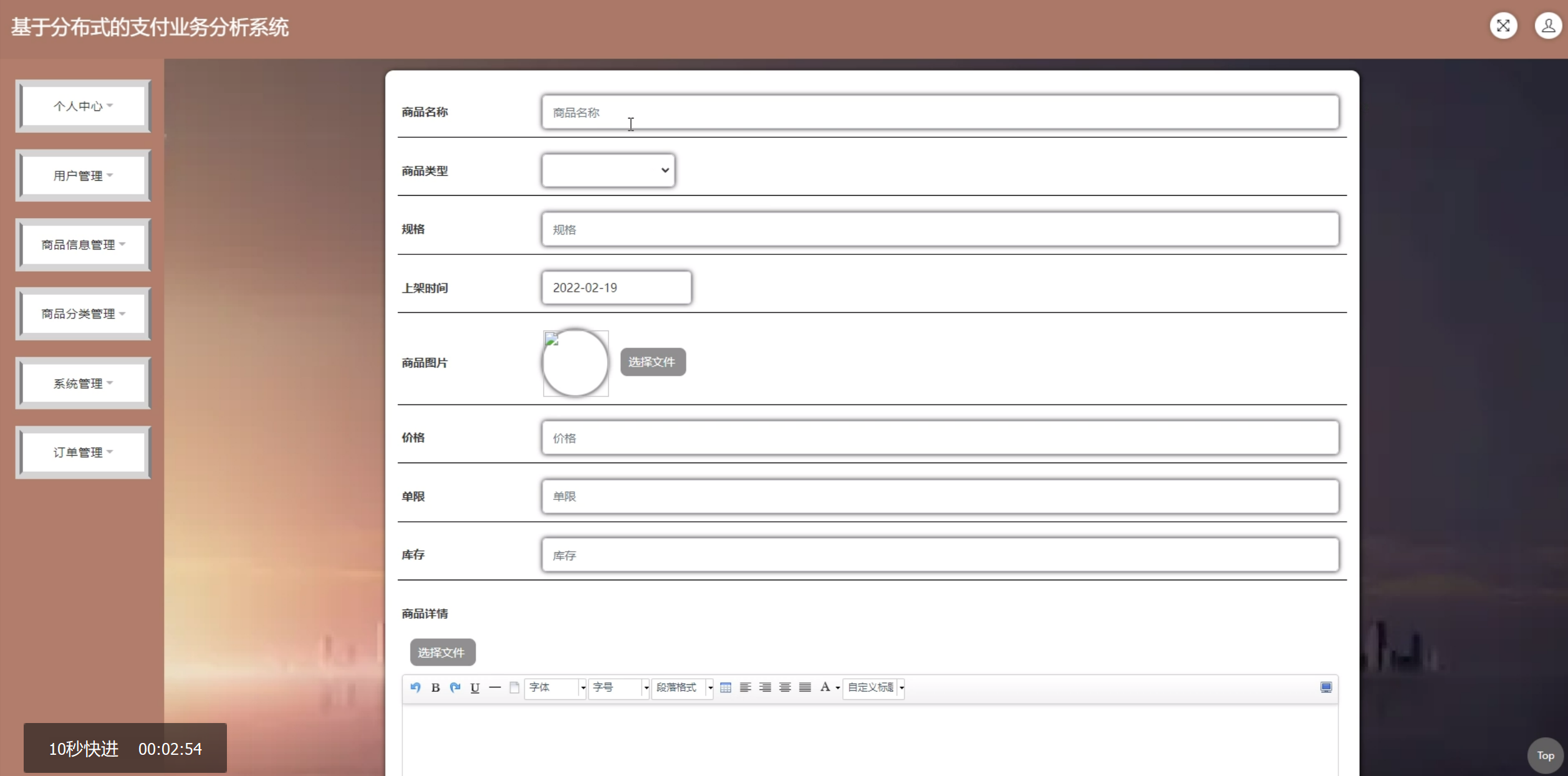Expand the 个人中心 sidebar menu
The image size is (1568, 776).
(x=83, y=106)
